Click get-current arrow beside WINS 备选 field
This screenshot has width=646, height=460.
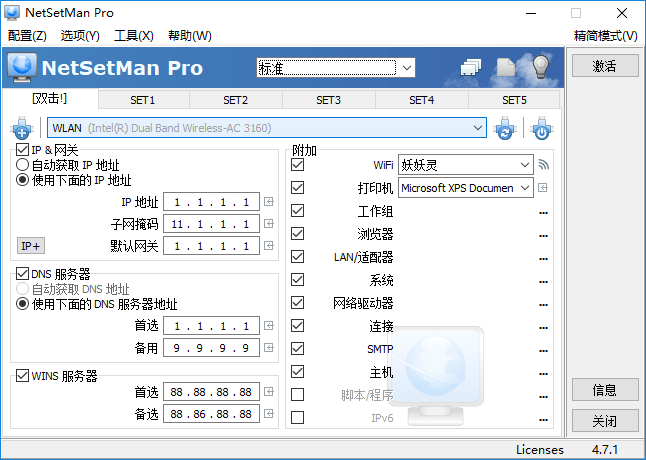pos(269,413)
